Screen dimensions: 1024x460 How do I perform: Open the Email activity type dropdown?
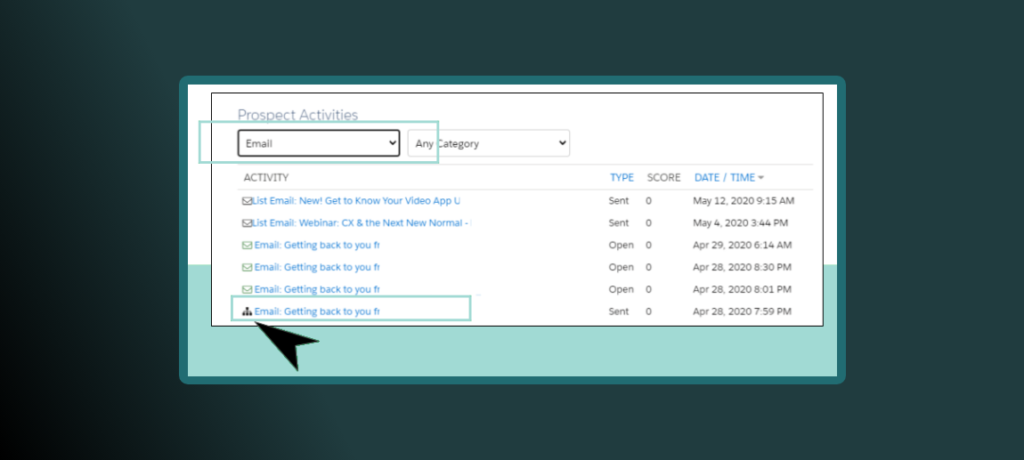tap(318, 143)
